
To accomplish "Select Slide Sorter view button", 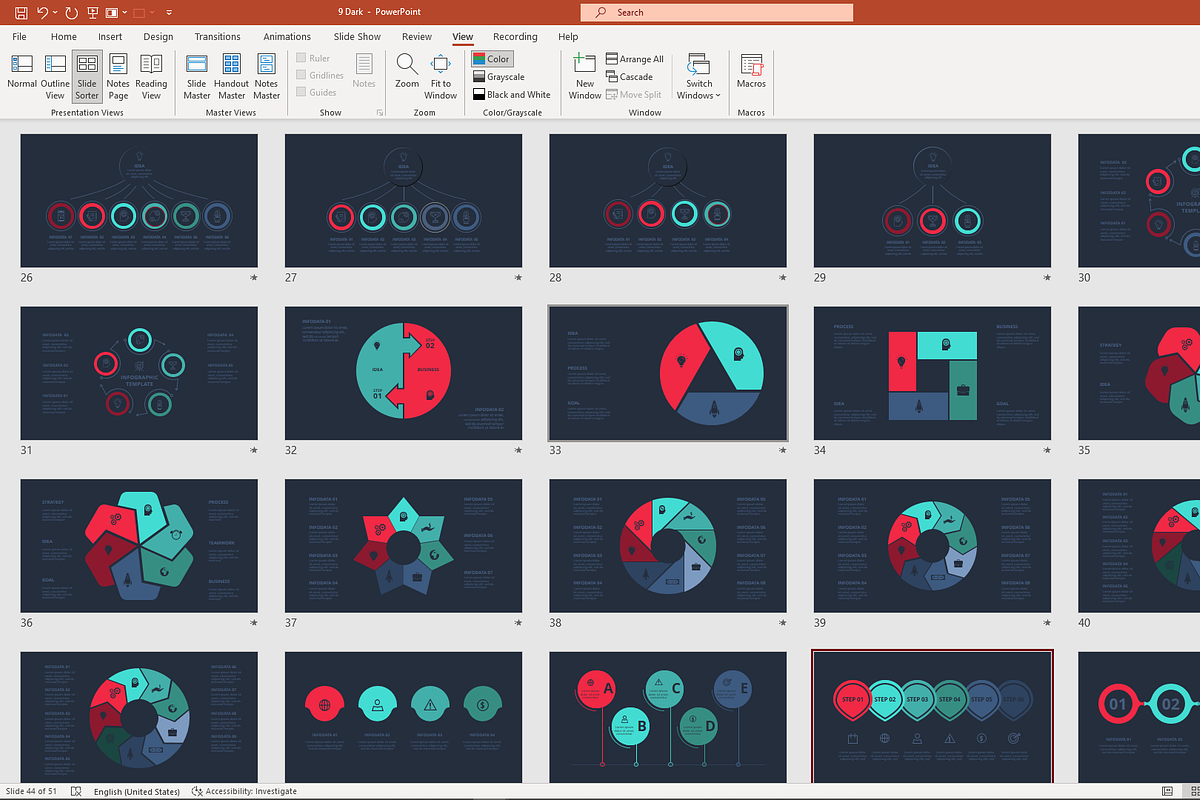I will (x=87, y=75).
